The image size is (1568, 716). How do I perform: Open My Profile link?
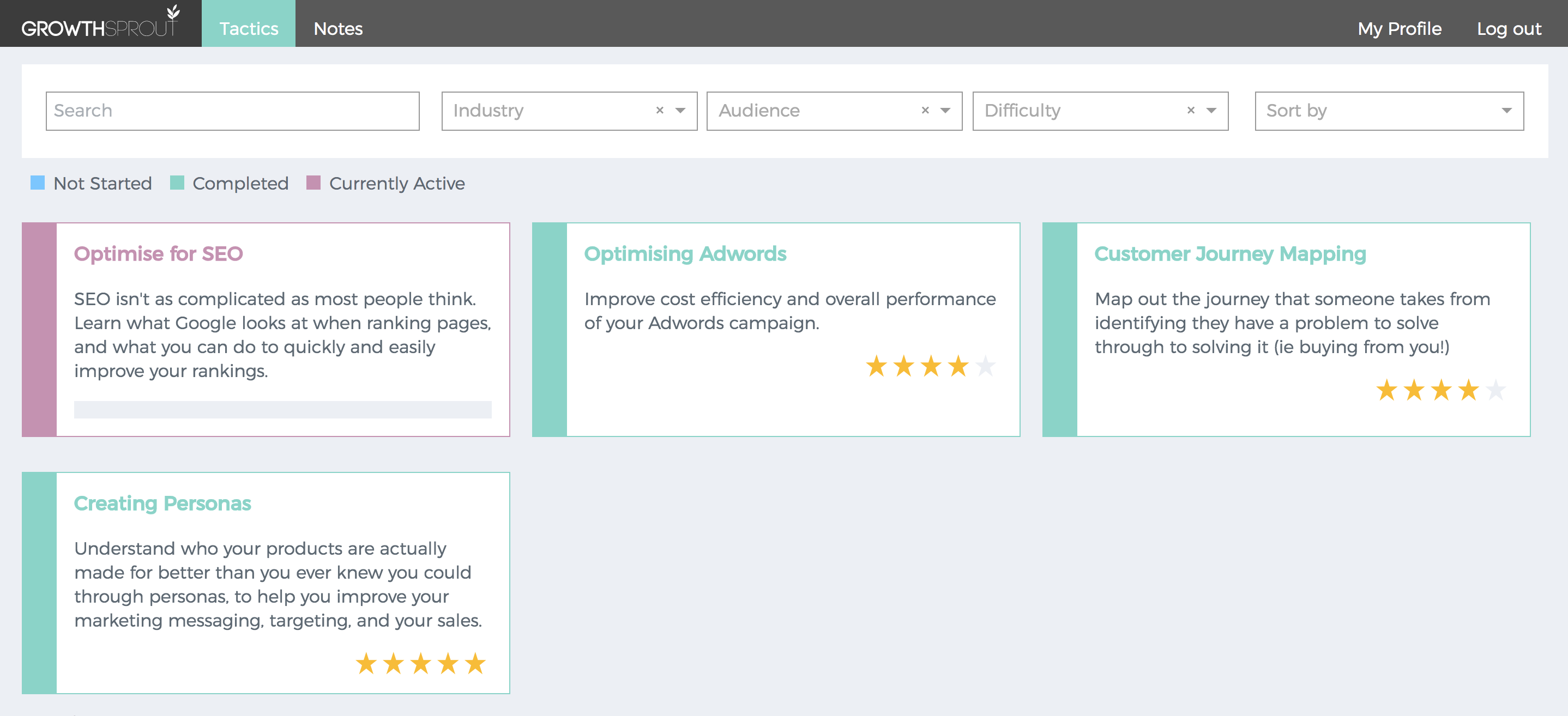point(1399,28)
